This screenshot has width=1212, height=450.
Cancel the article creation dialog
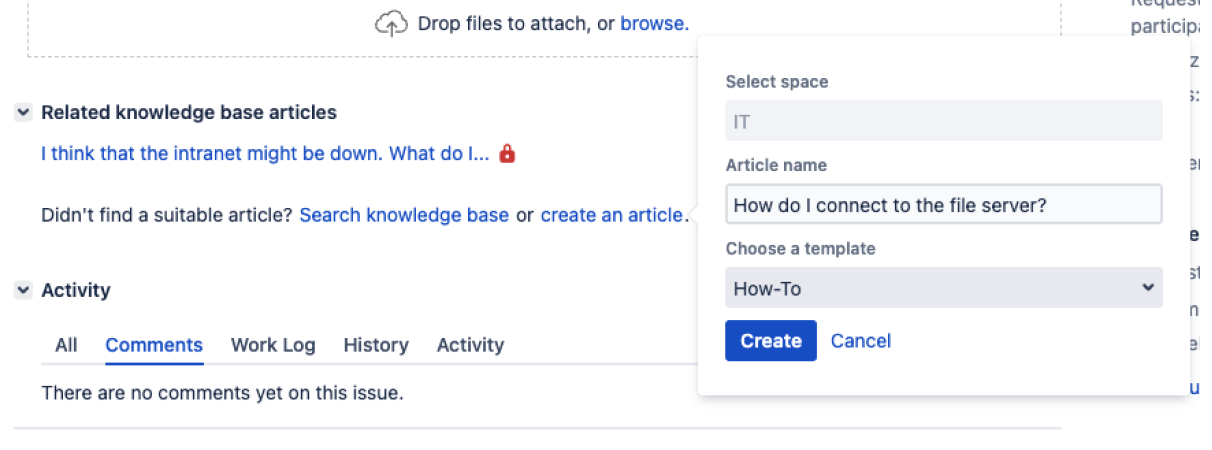tap(860, 341)
